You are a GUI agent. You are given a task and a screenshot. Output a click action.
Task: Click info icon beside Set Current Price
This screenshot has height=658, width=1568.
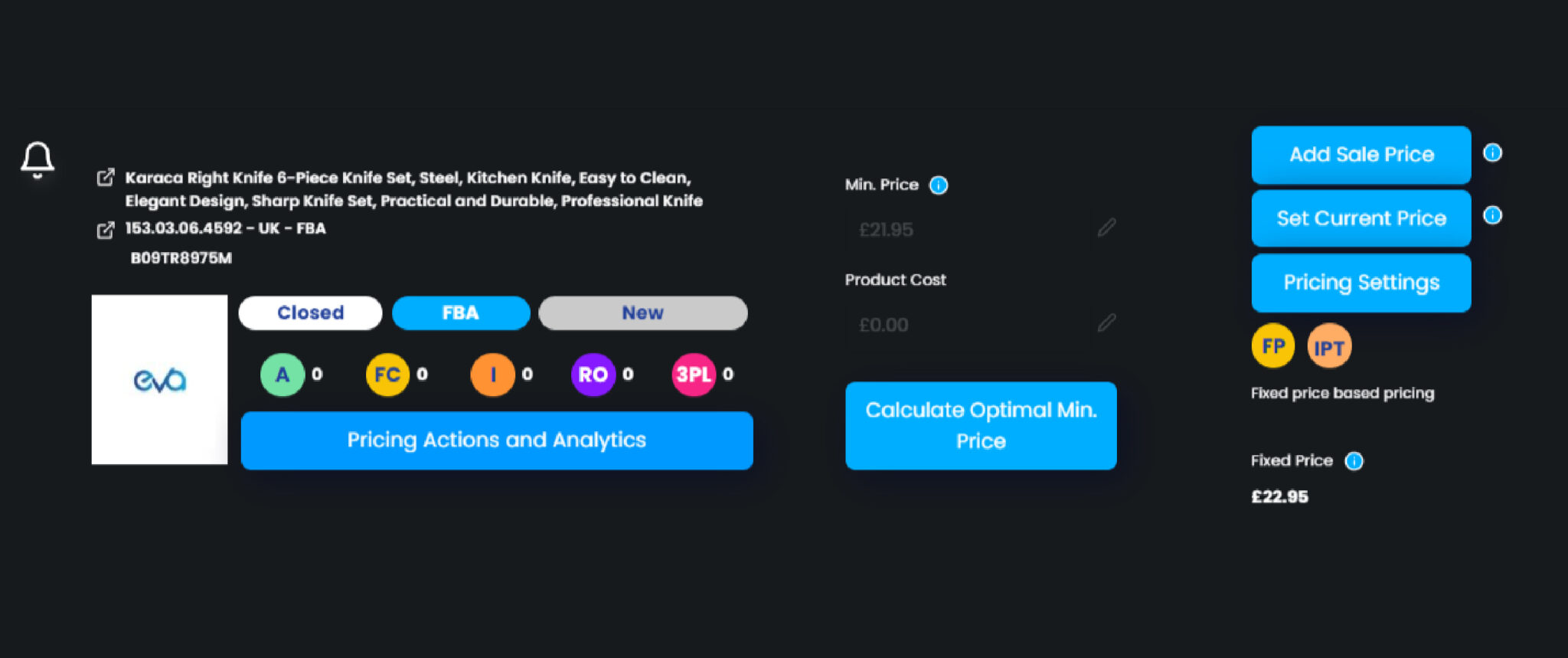(x=1492, y=215)
